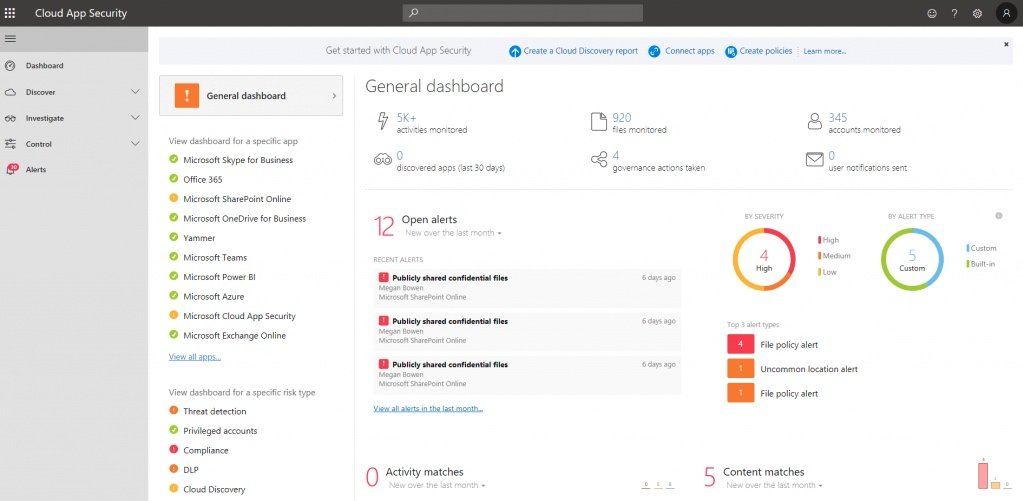Click the Alerts badge icon
Screen dimensions: 1023x501
(11, 170)
